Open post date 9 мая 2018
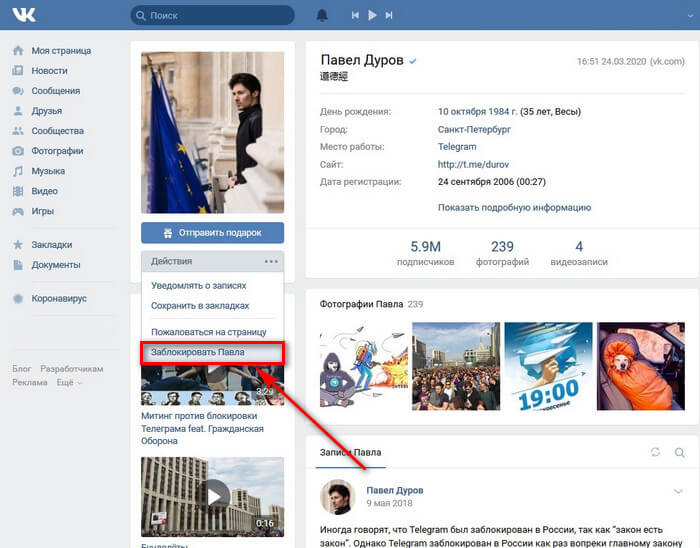The height and width of the screenshot is (548, 700). (389, 503)
